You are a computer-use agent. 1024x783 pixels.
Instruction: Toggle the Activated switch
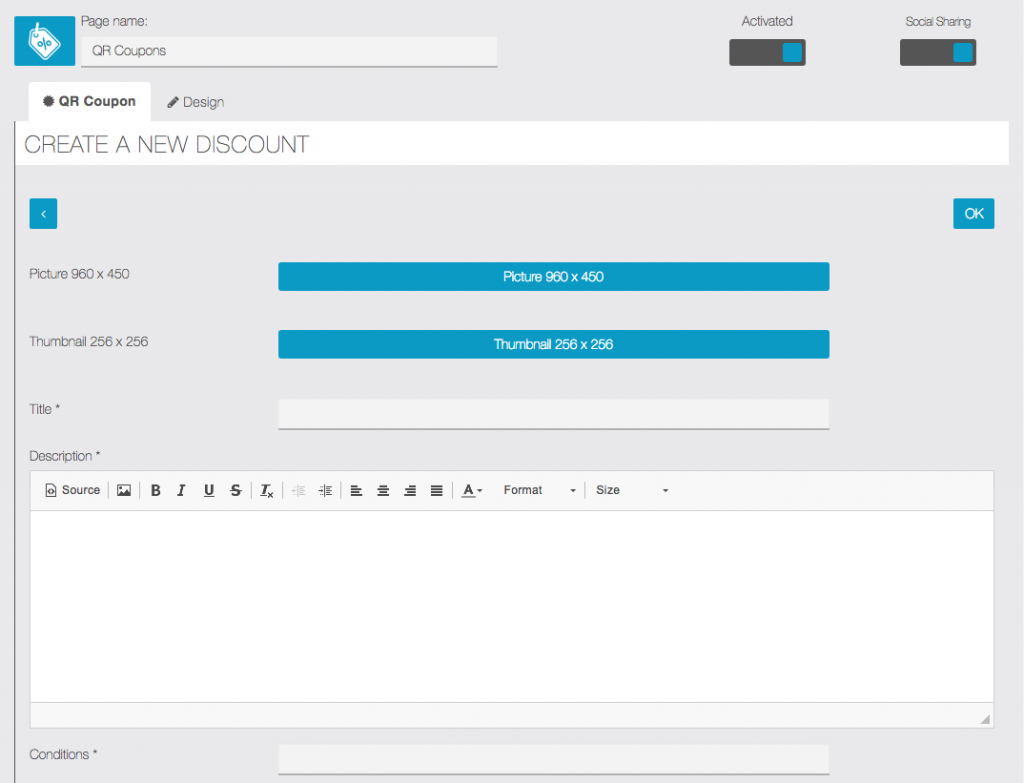point(767,53)
